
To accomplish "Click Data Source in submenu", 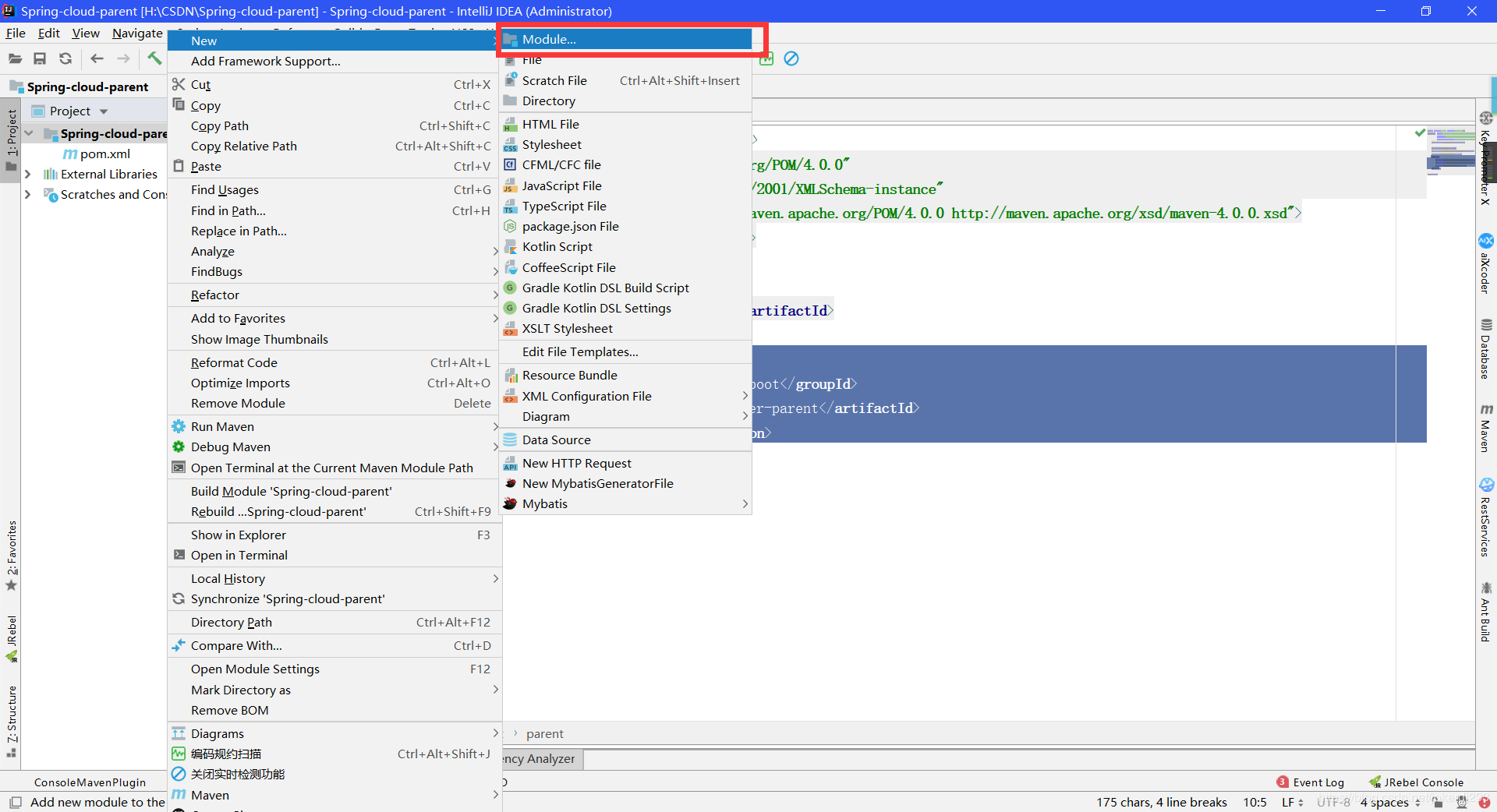I will 626,440.
